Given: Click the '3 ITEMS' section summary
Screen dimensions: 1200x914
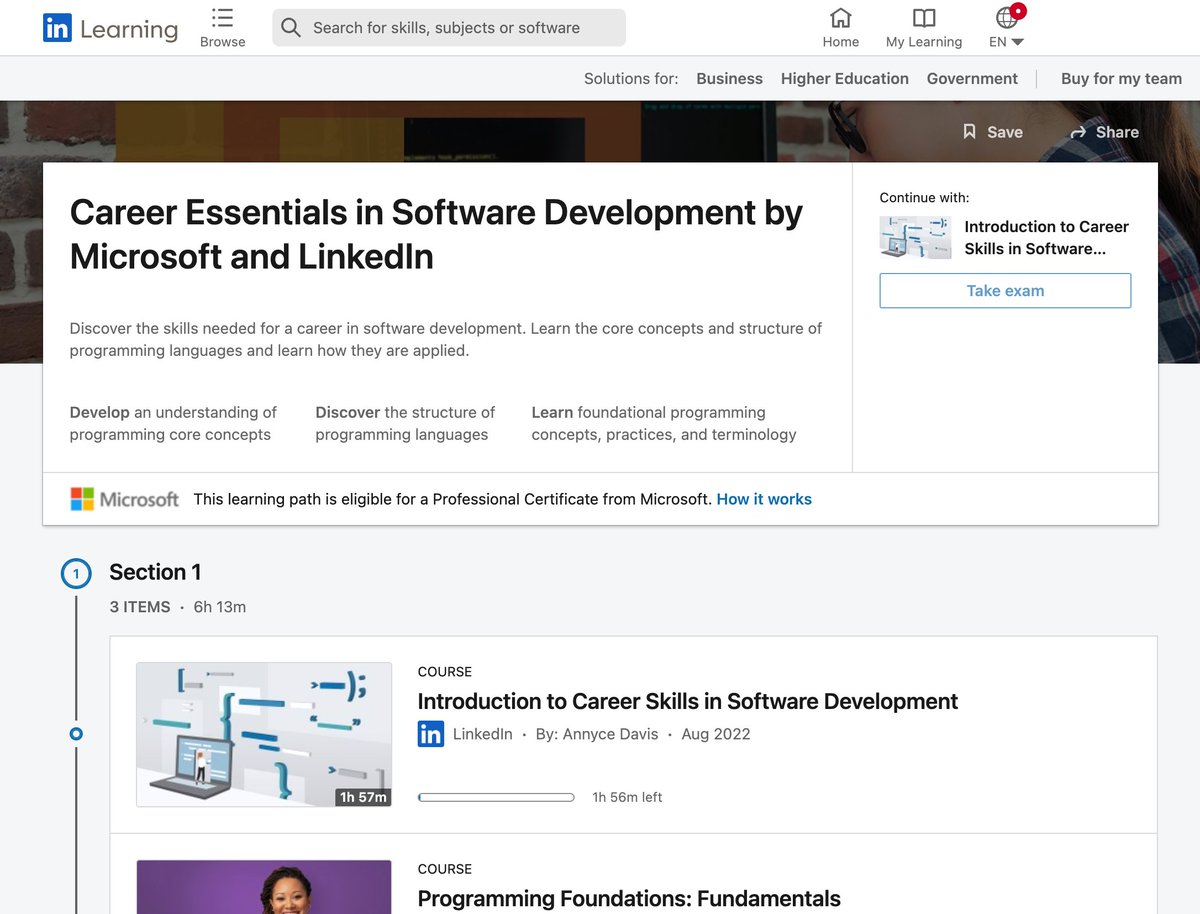Looking at the screenshot, I should pyautogui.click(x=140, y=607).
